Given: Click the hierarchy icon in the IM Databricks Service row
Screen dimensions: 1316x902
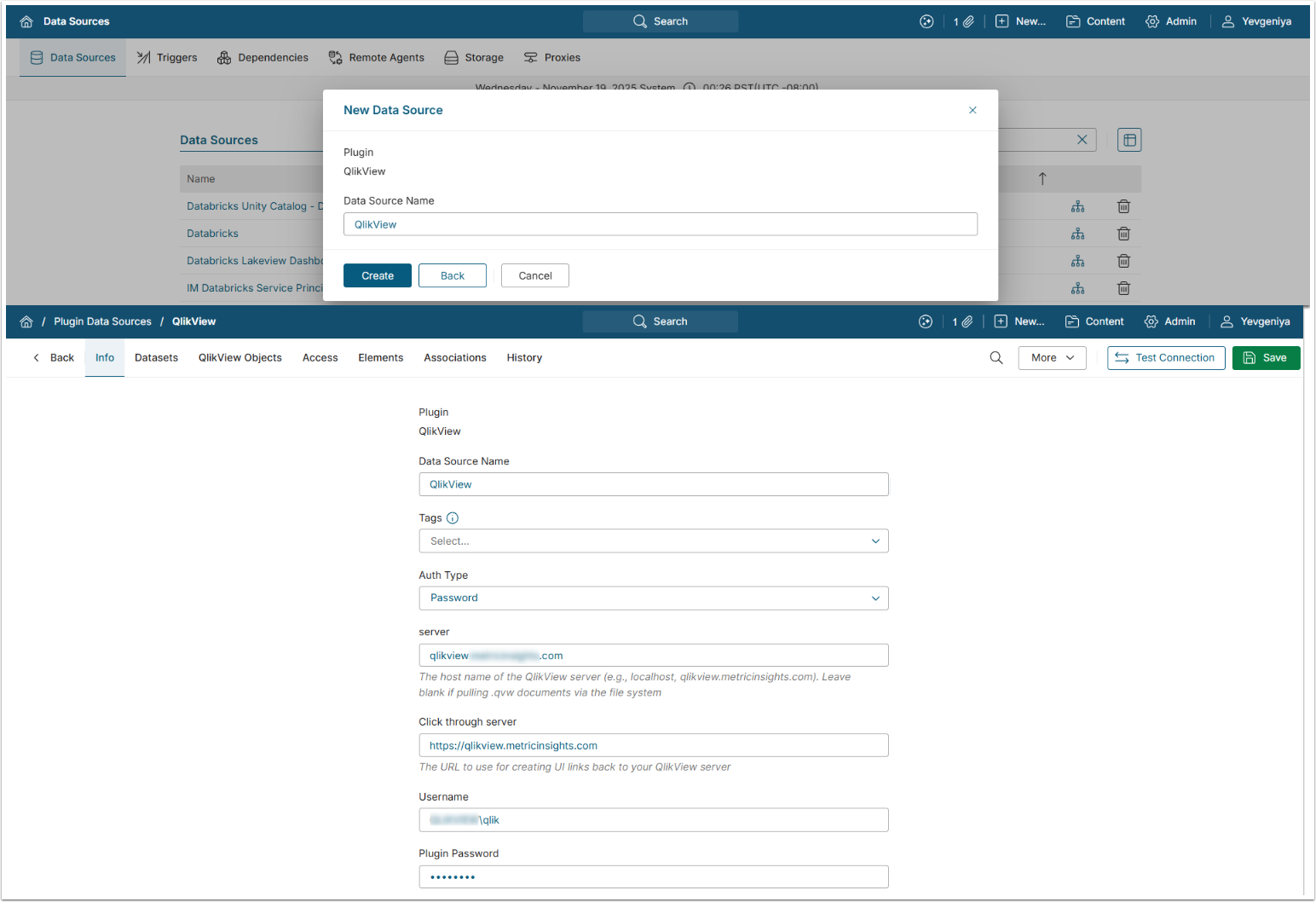Looking at the screenshot, I should click(x=1078, y=288).
